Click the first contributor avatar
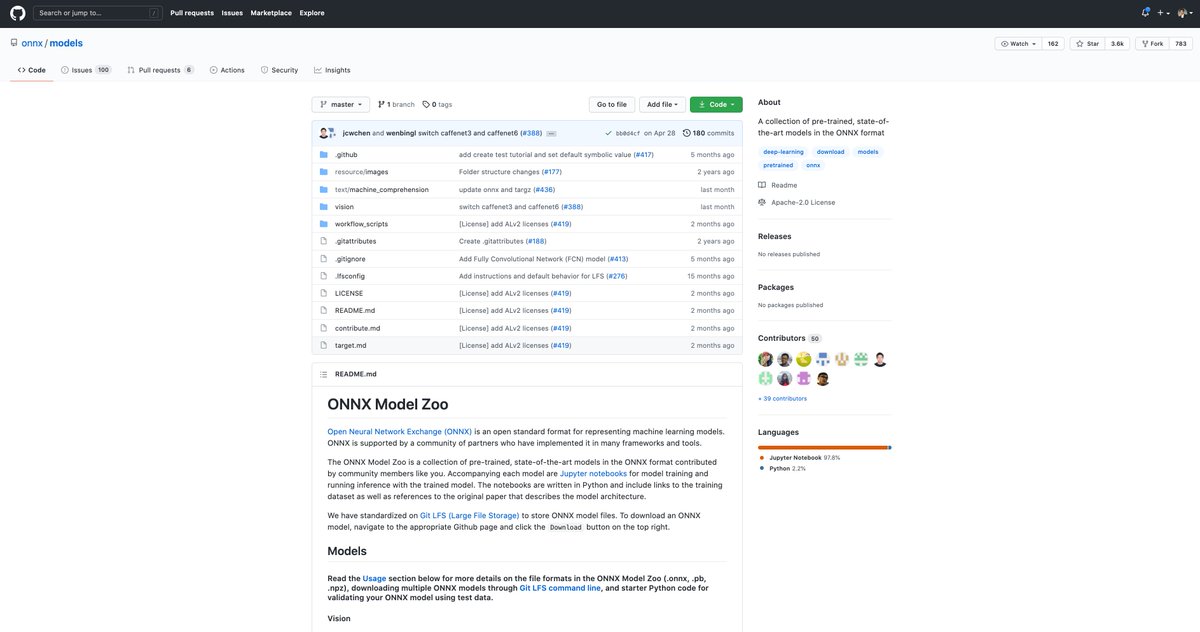 [766, 359]
